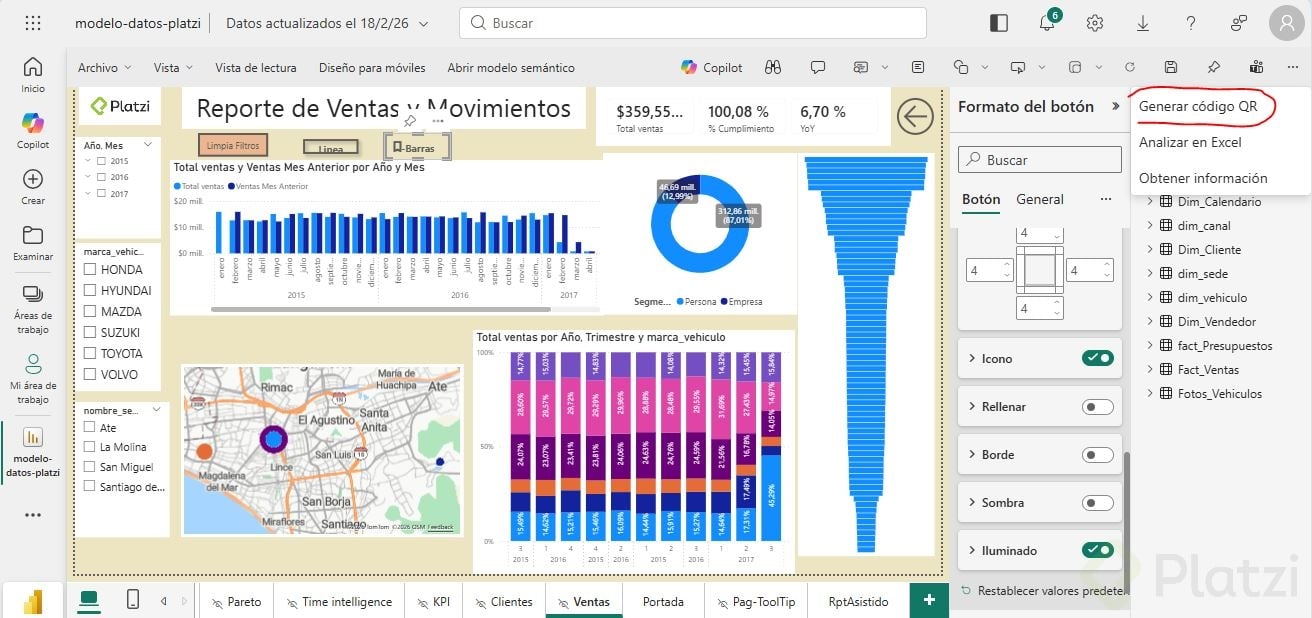This screenshot has height=618, width=1312.
Task: Collapse the format pane with double chevron
Action: coord(1116,106)
